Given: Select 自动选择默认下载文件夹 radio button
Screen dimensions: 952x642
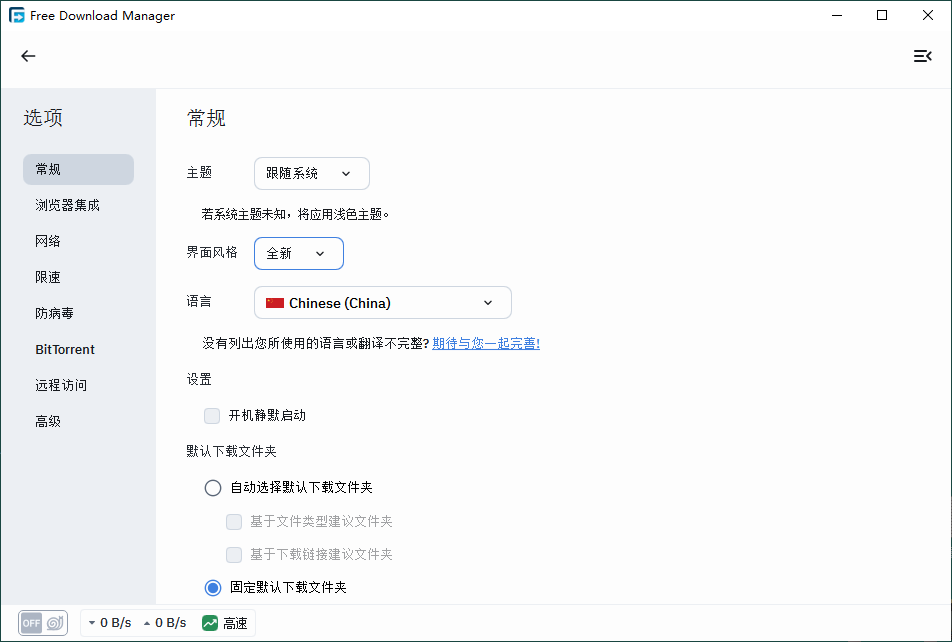Looking at the screenshot, I should [213, 488].
